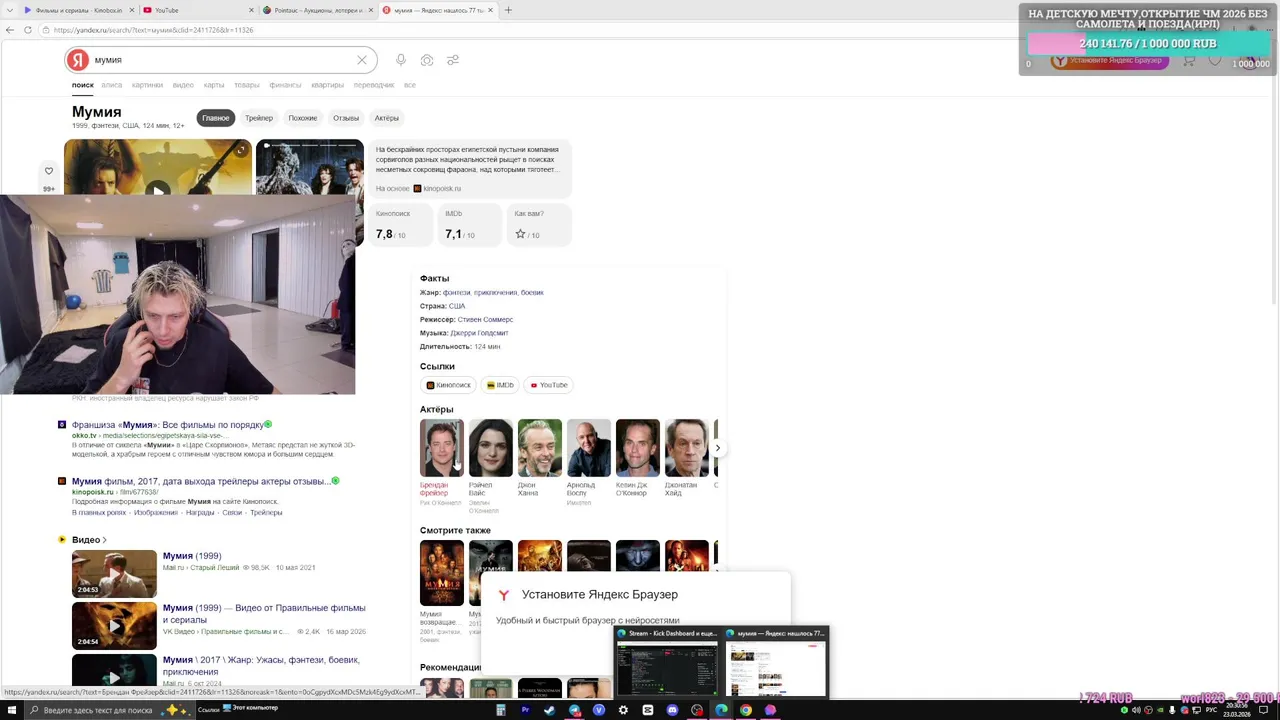The image size is (1280, 720).
Task: Start voice search with microphone icon
Action: click(401, 60)
